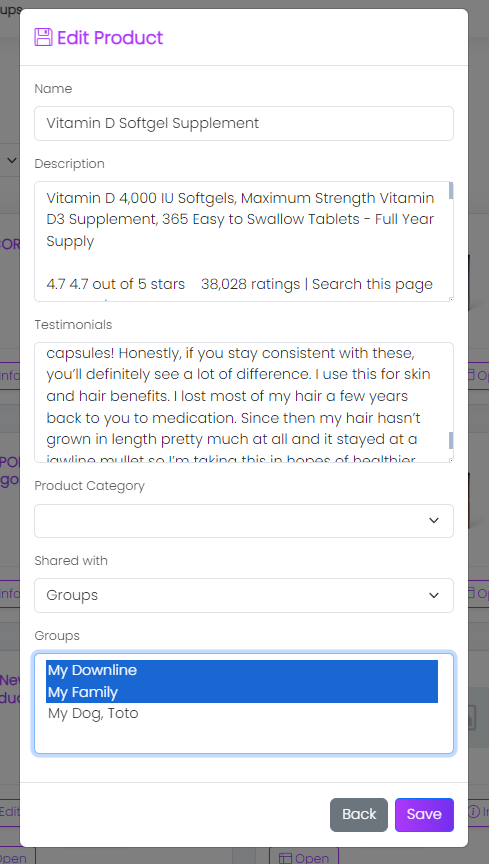Click empty area of Groups listbox
The width and height of the screenshot is (489, 864).
click(x=242, y=737)
